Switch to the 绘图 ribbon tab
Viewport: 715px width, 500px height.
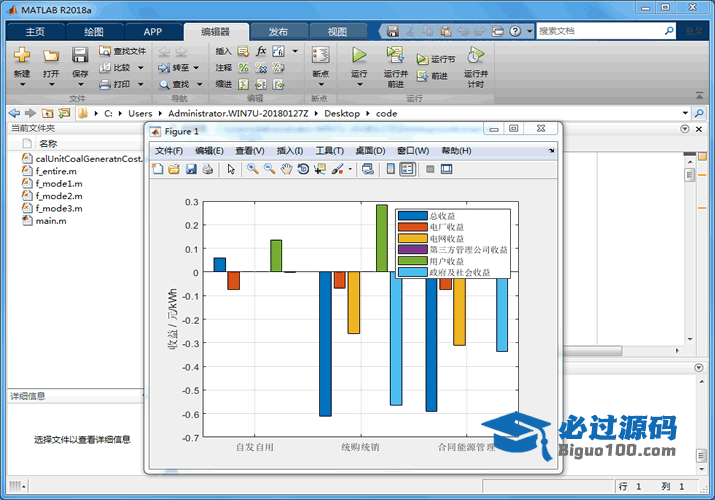pyautogui.click(x=93, y=31)
